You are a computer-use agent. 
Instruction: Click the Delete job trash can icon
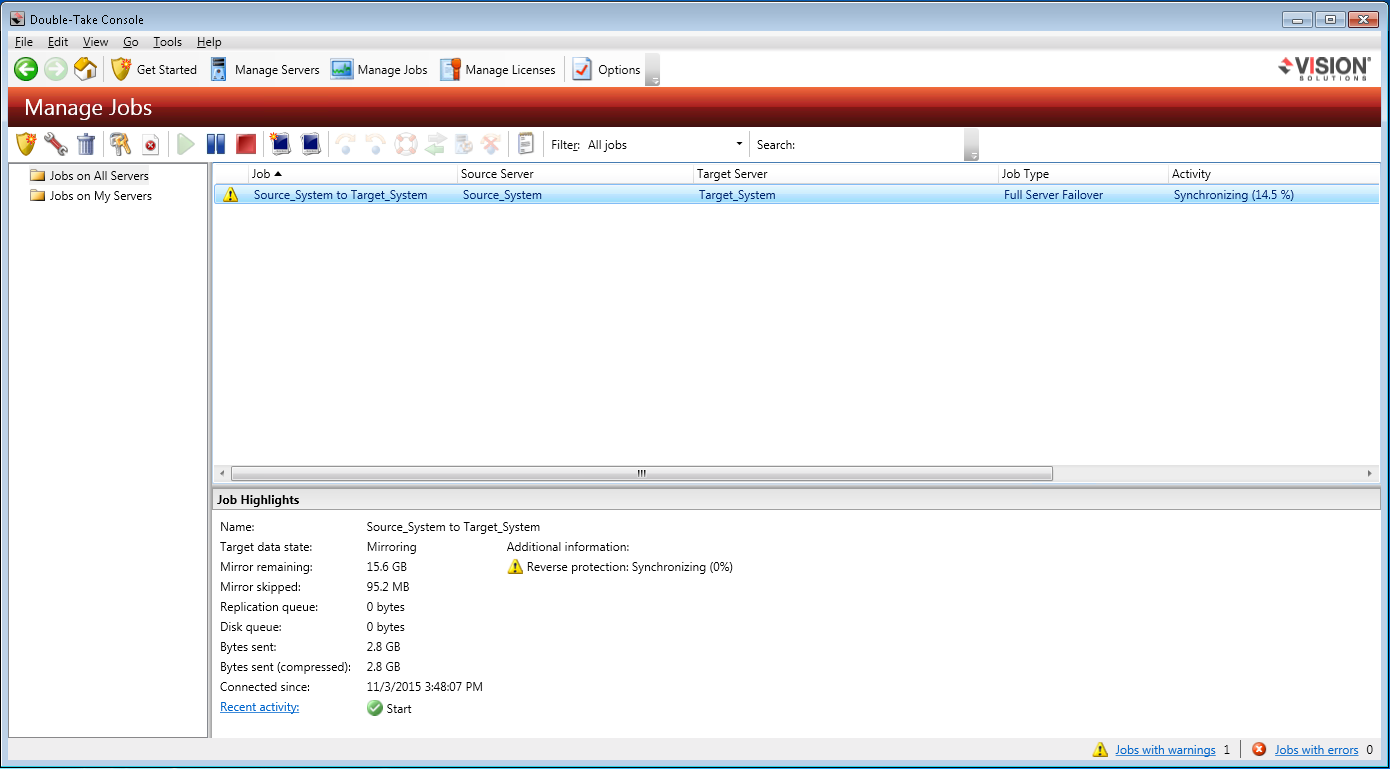pyautogui.click(x=86, y=145)
